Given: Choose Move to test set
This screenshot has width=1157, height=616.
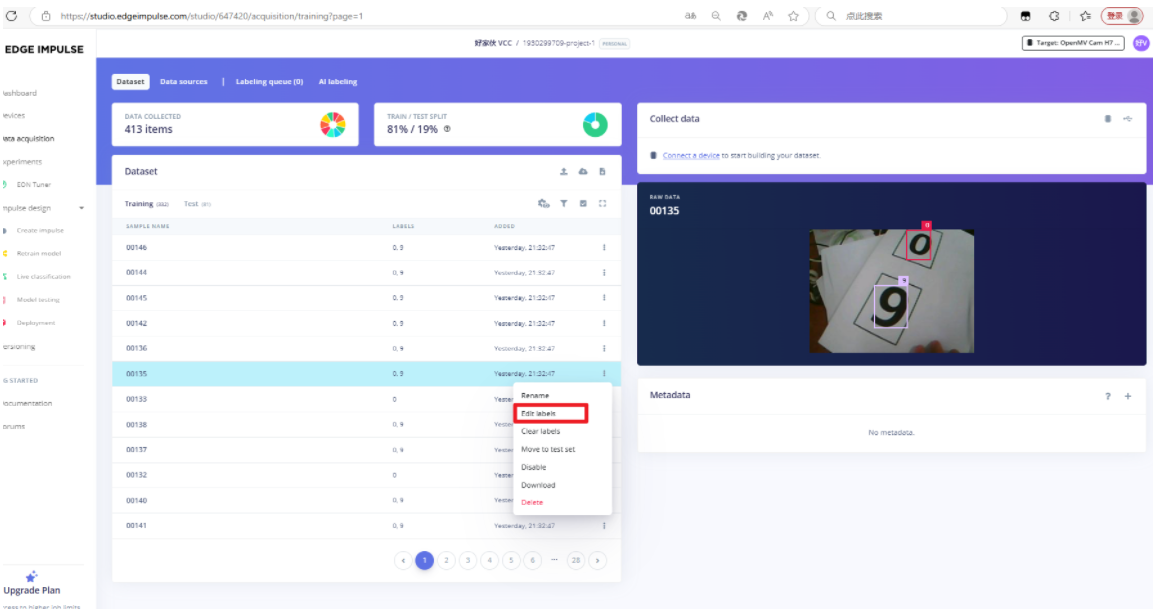Looking at the screenshot, I should tap(548, 449).
